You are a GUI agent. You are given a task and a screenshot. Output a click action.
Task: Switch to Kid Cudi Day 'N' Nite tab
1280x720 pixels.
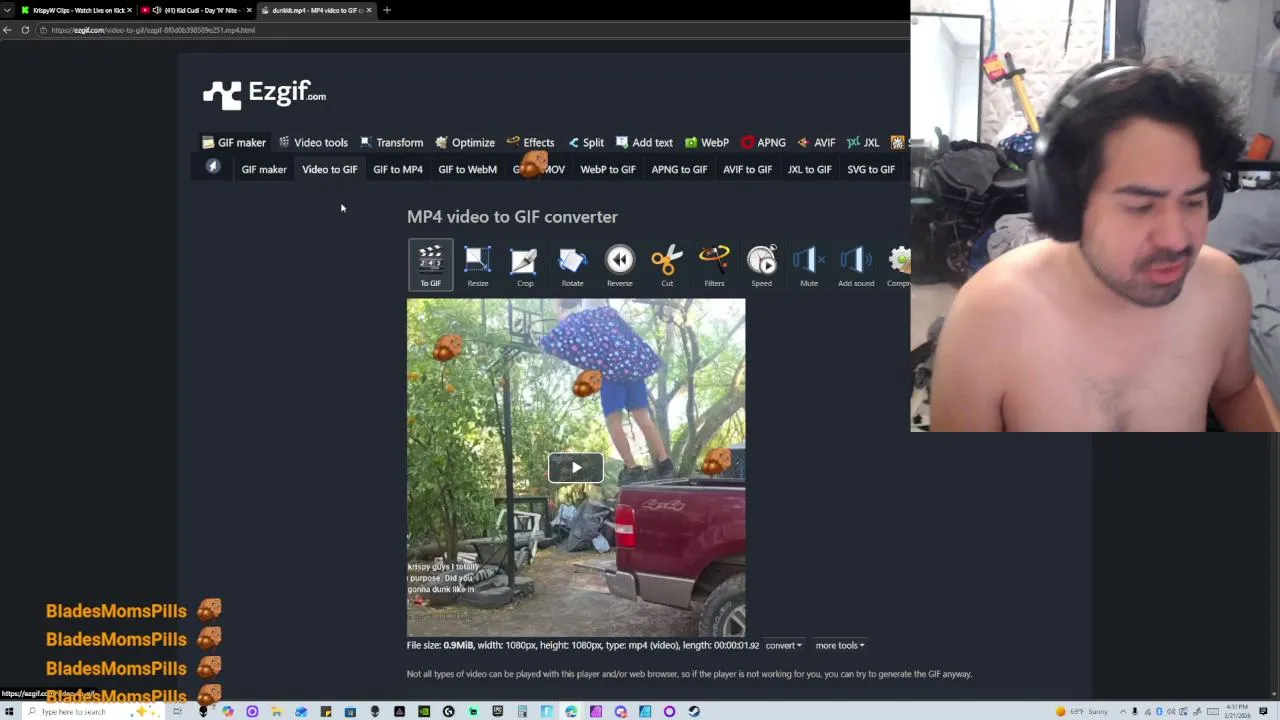194,10
